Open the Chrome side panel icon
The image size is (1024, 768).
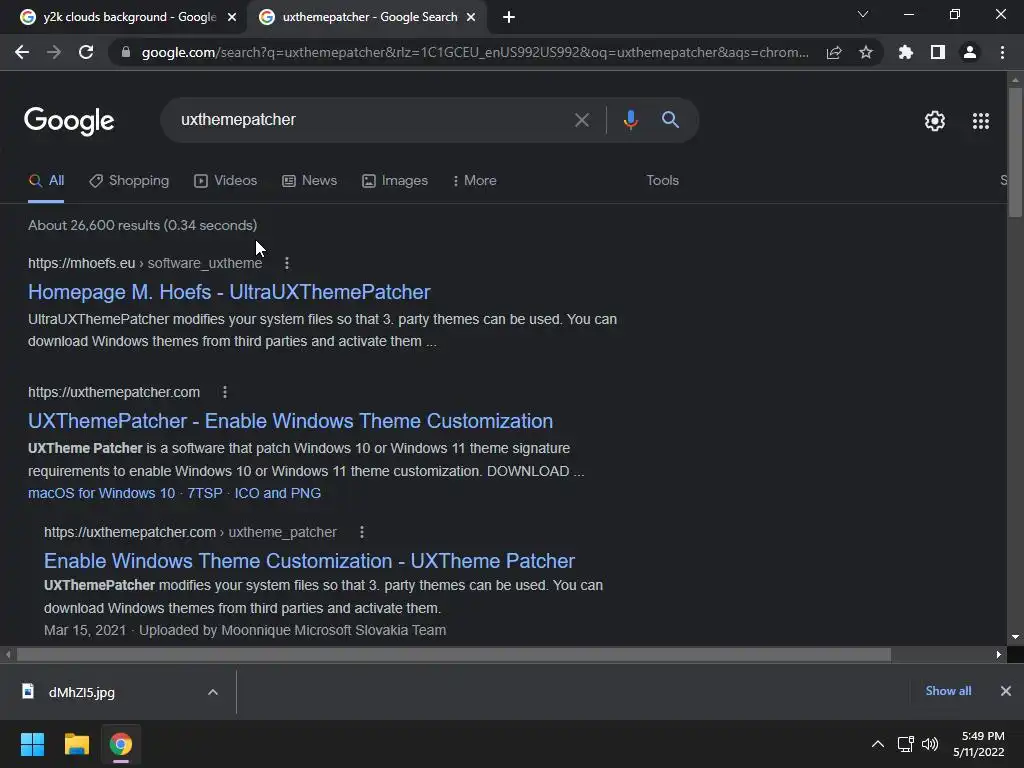point(938,52)
